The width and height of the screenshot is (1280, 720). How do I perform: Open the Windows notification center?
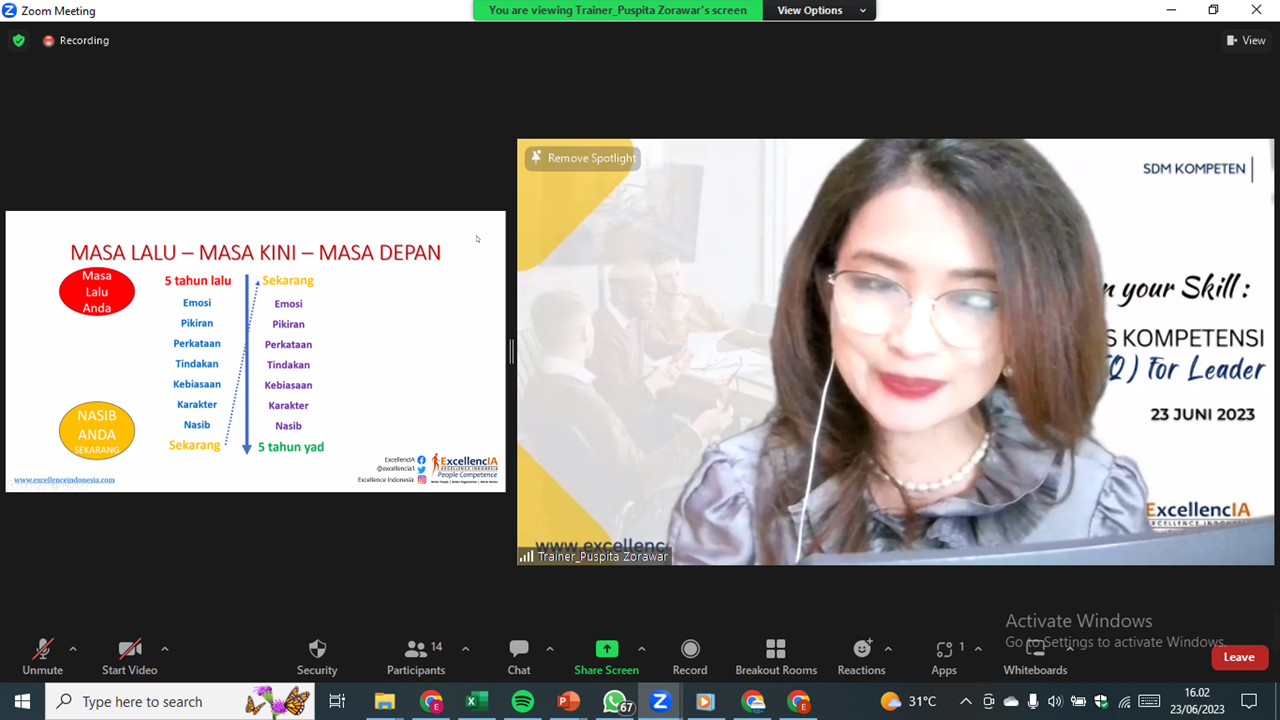point(1248,701)
